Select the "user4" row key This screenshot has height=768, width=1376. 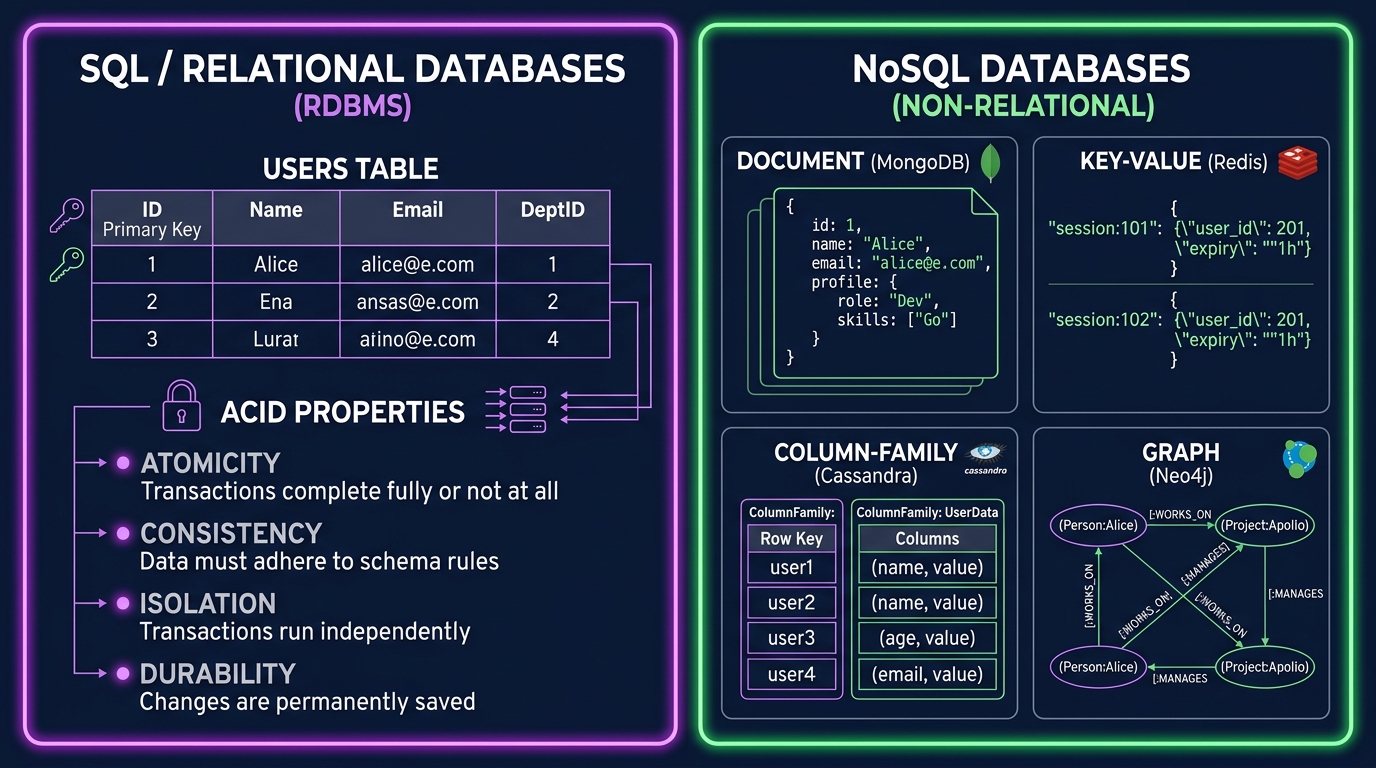(791, 674)
